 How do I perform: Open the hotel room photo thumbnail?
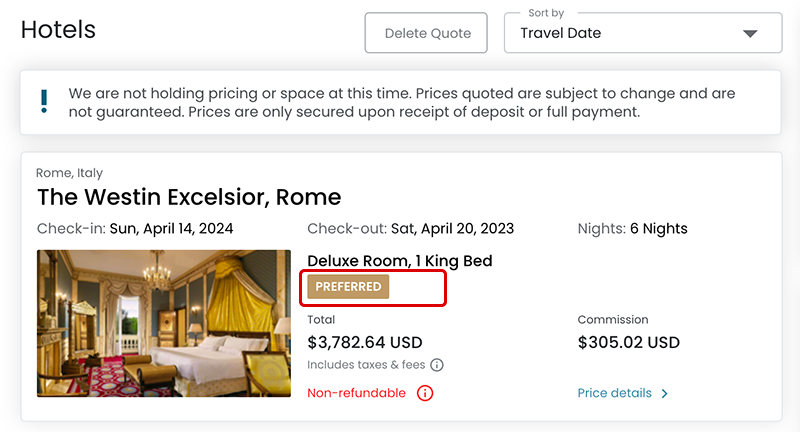click(164, 323)
